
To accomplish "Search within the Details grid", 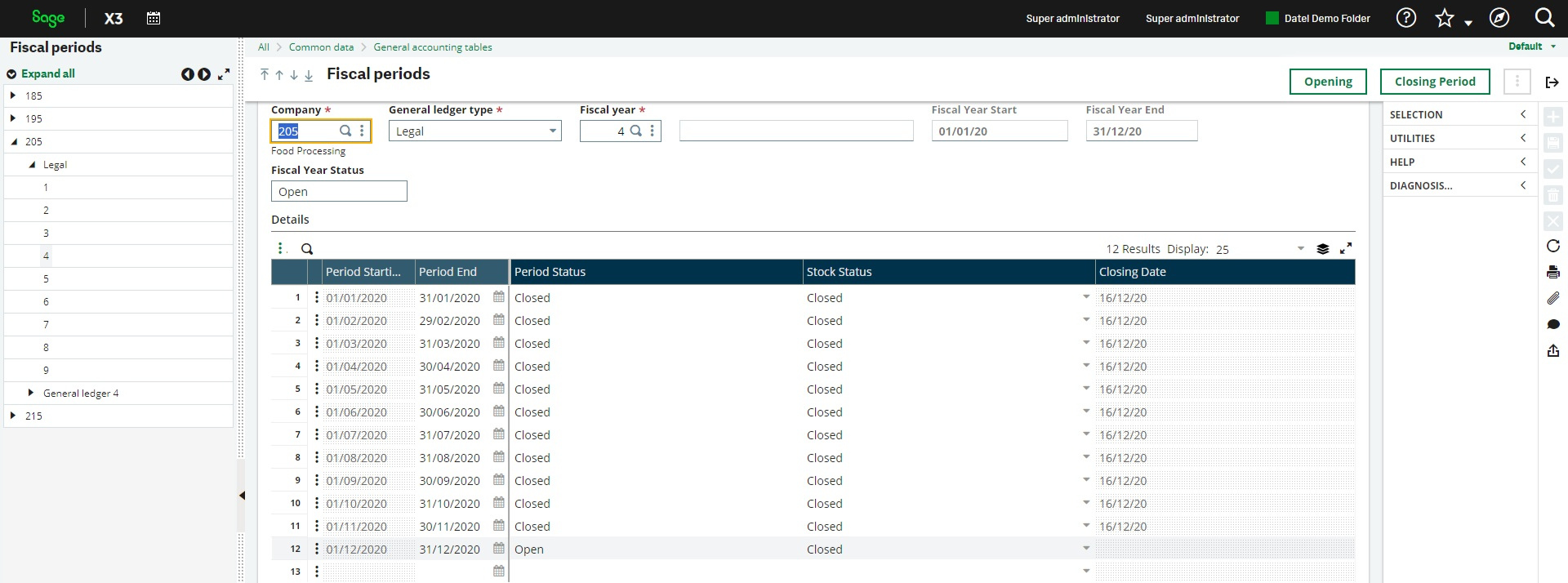I will (x=307, y=249).
